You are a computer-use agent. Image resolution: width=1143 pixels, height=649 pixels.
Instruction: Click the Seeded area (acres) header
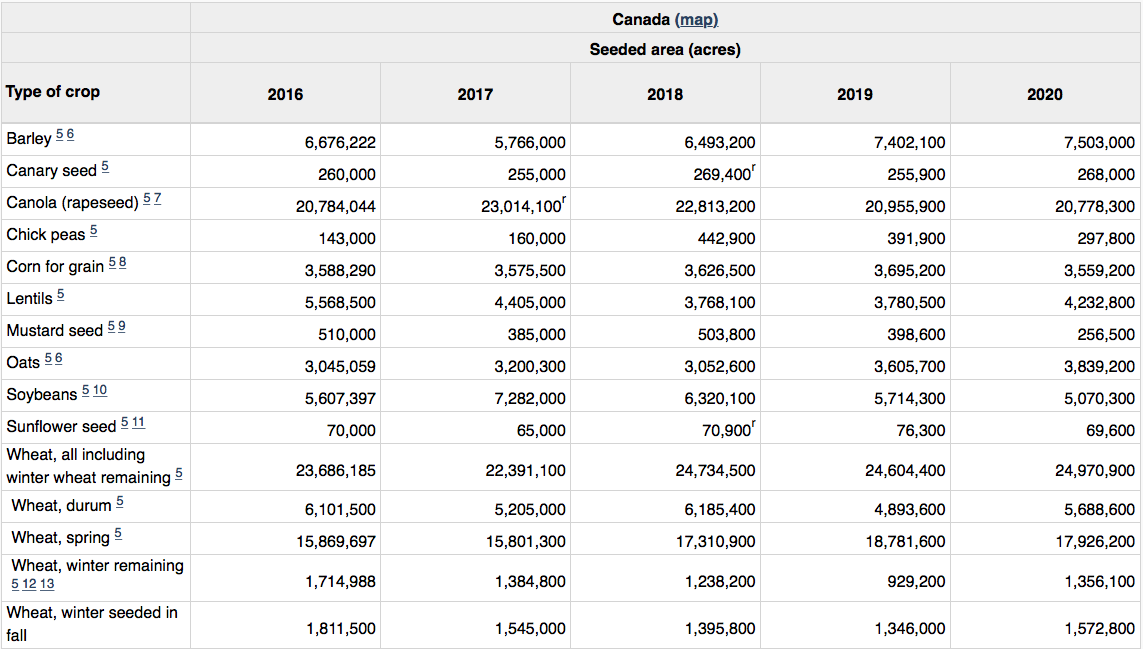(665, 50)
